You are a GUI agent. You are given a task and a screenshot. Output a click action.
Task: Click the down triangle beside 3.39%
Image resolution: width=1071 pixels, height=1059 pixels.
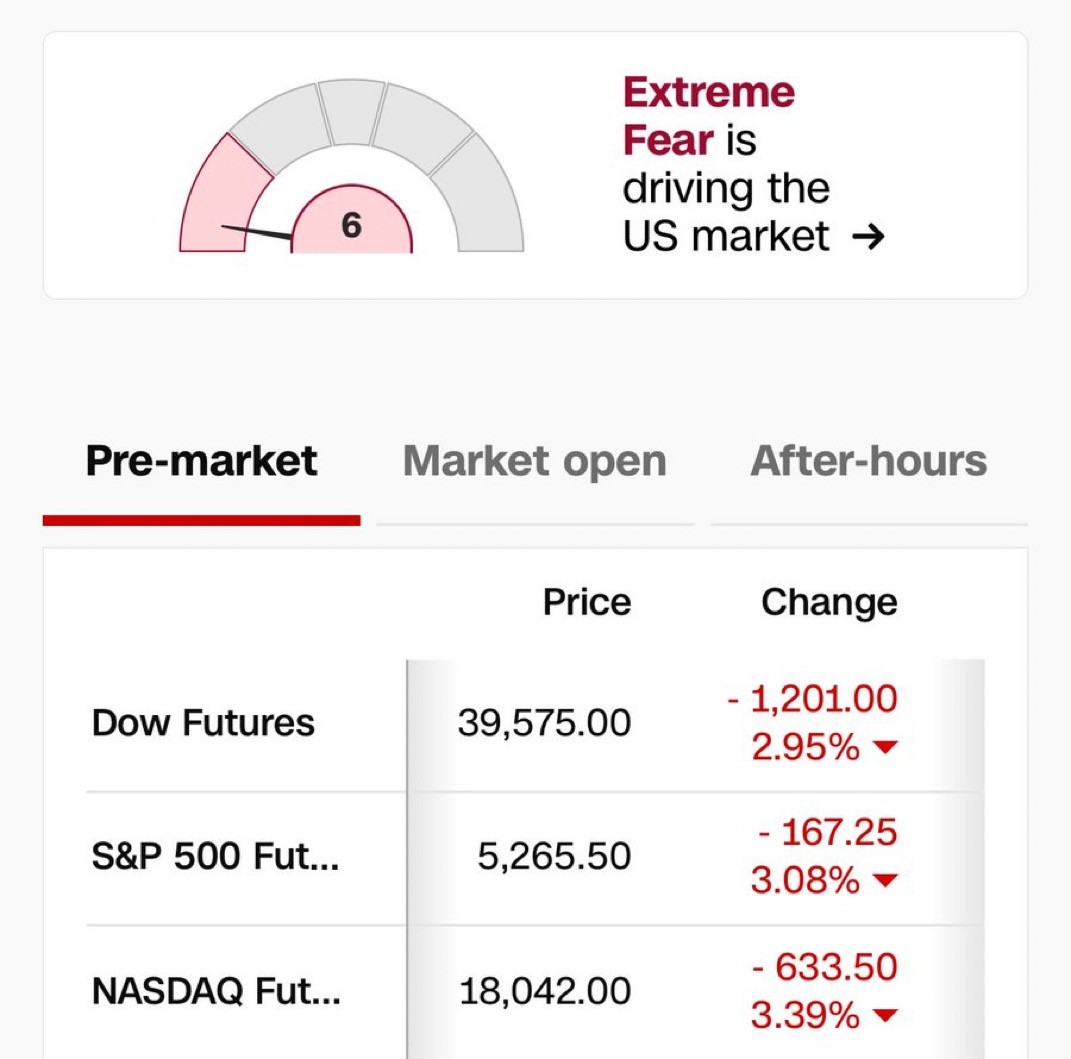click(x=885, y=1015)
